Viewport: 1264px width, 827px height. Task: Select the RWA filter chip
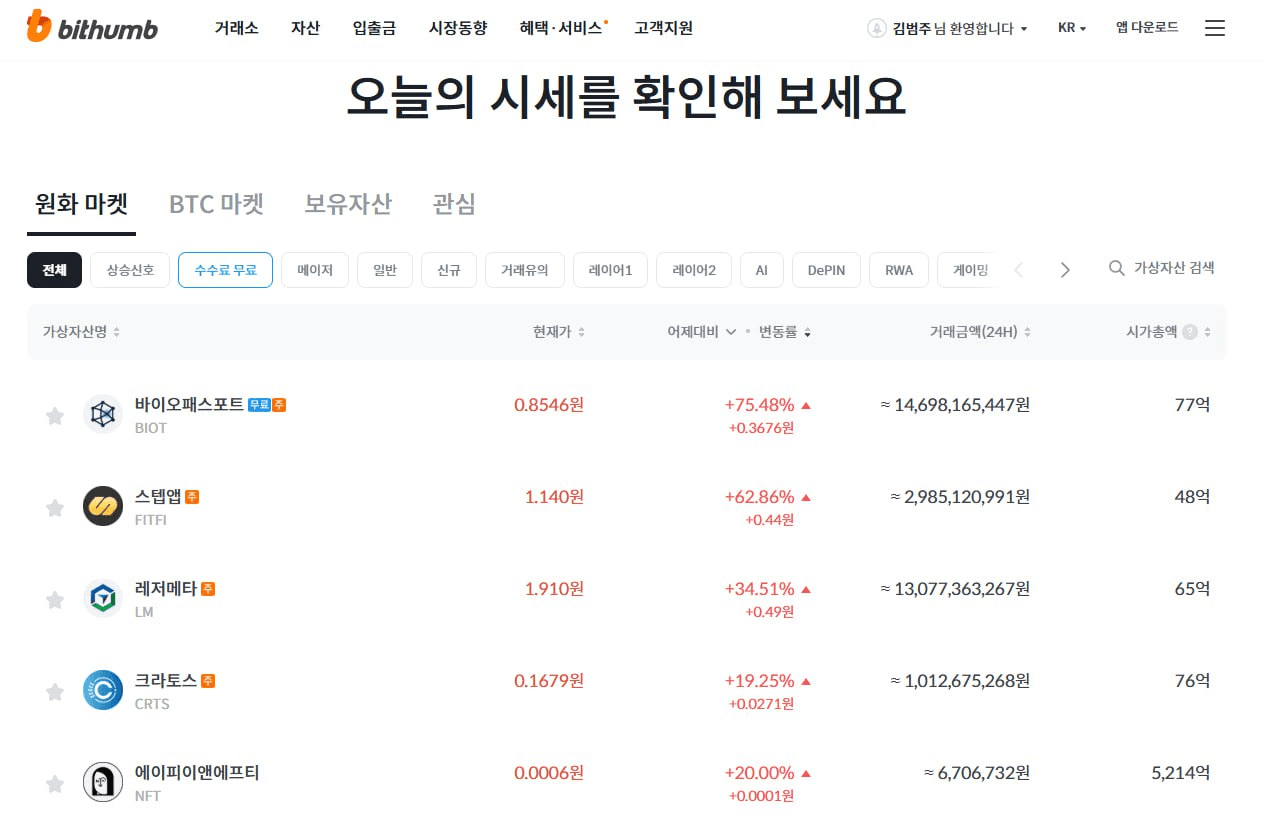[x=899, y=270]
